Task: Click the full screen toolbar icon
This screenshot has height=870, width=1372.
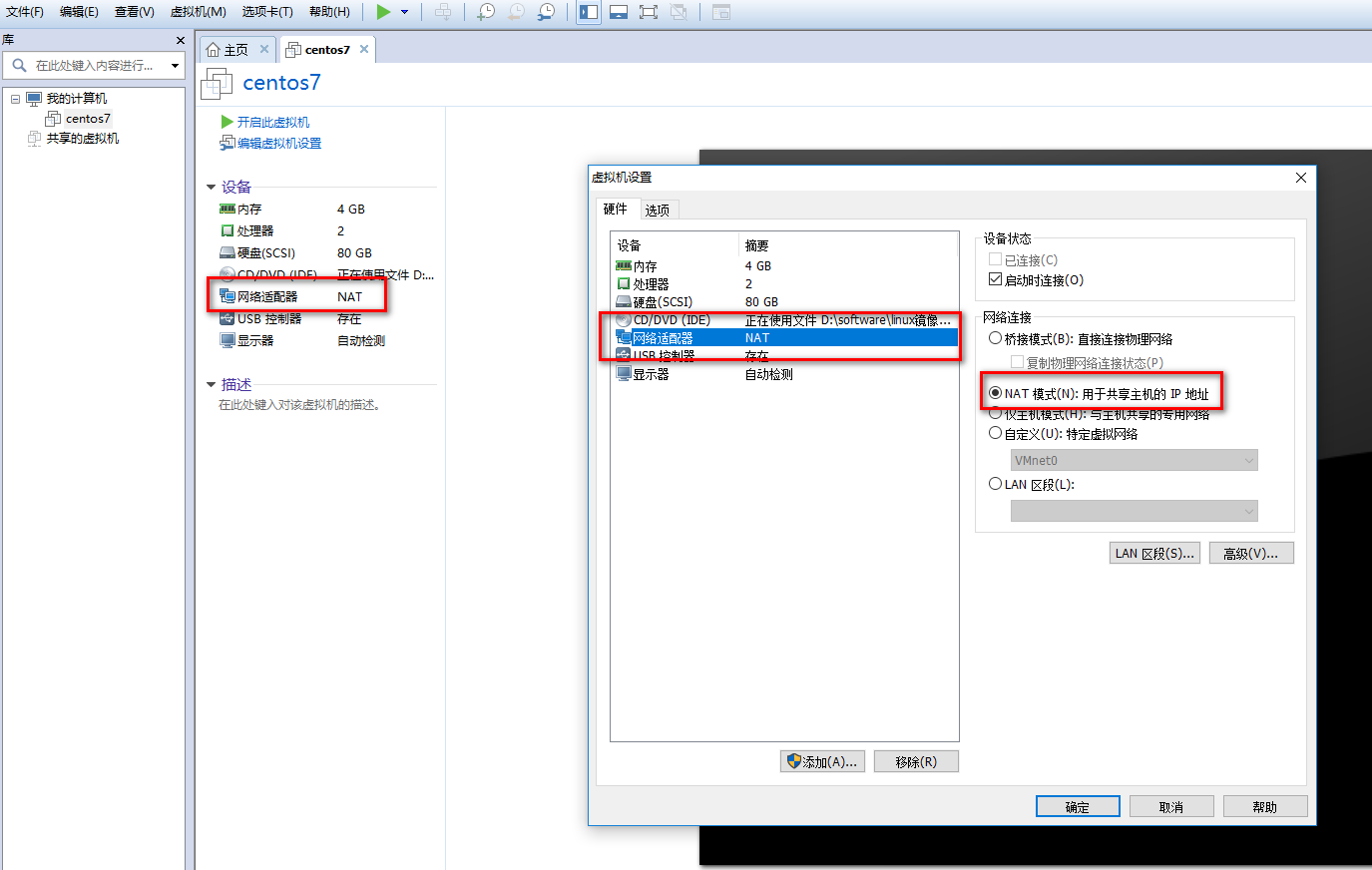Action: [x=649, y=12]
